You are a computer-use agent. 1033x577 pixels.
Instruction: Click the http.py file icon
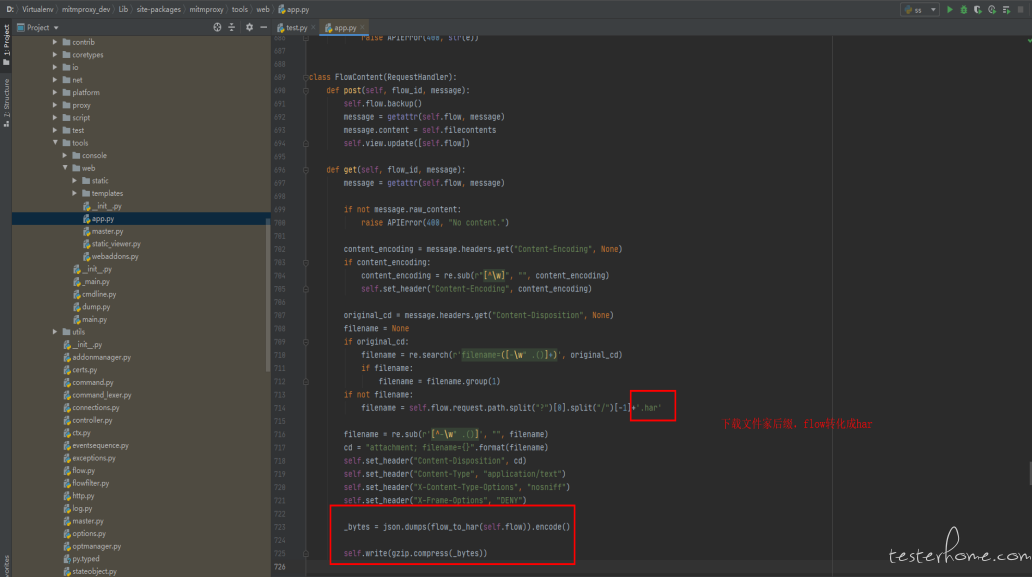(x=67, y=496)
